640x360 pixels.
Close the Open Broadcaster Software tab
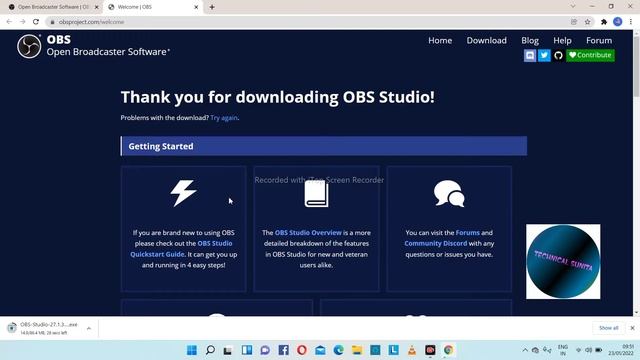pos(97,7)
